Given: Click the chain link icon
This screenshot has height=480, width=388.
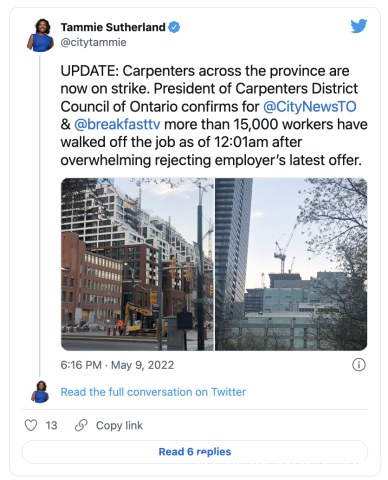Looking at the screenshot, I should coord(81,425).
